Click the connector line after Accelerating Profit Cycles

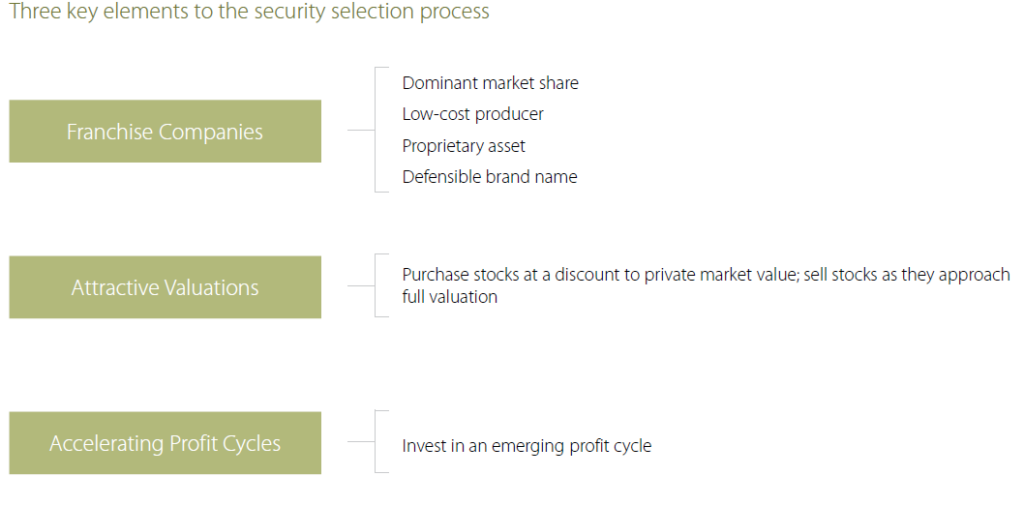tap(360, 441)
